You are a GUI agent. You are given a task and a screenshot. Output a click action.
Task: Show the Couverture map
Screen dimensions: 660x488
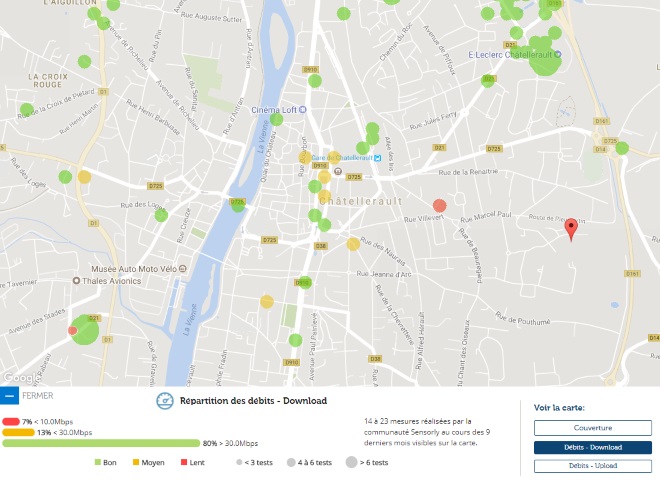coord(593,428)
